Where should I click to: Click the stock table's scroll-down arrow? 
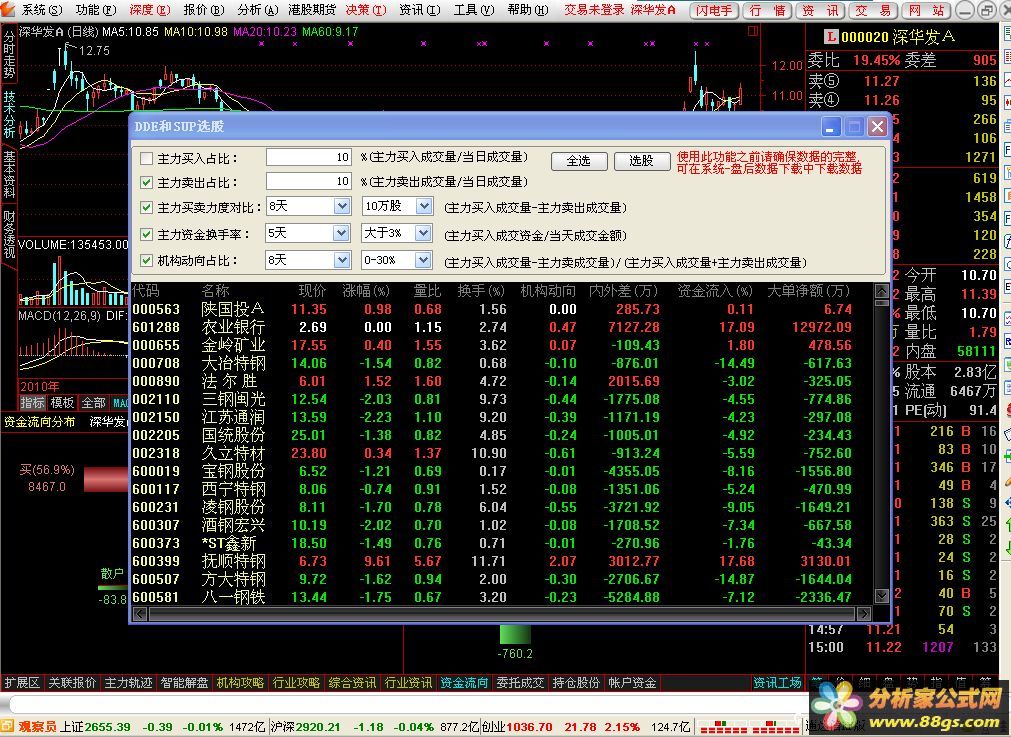tap(881, 595)
